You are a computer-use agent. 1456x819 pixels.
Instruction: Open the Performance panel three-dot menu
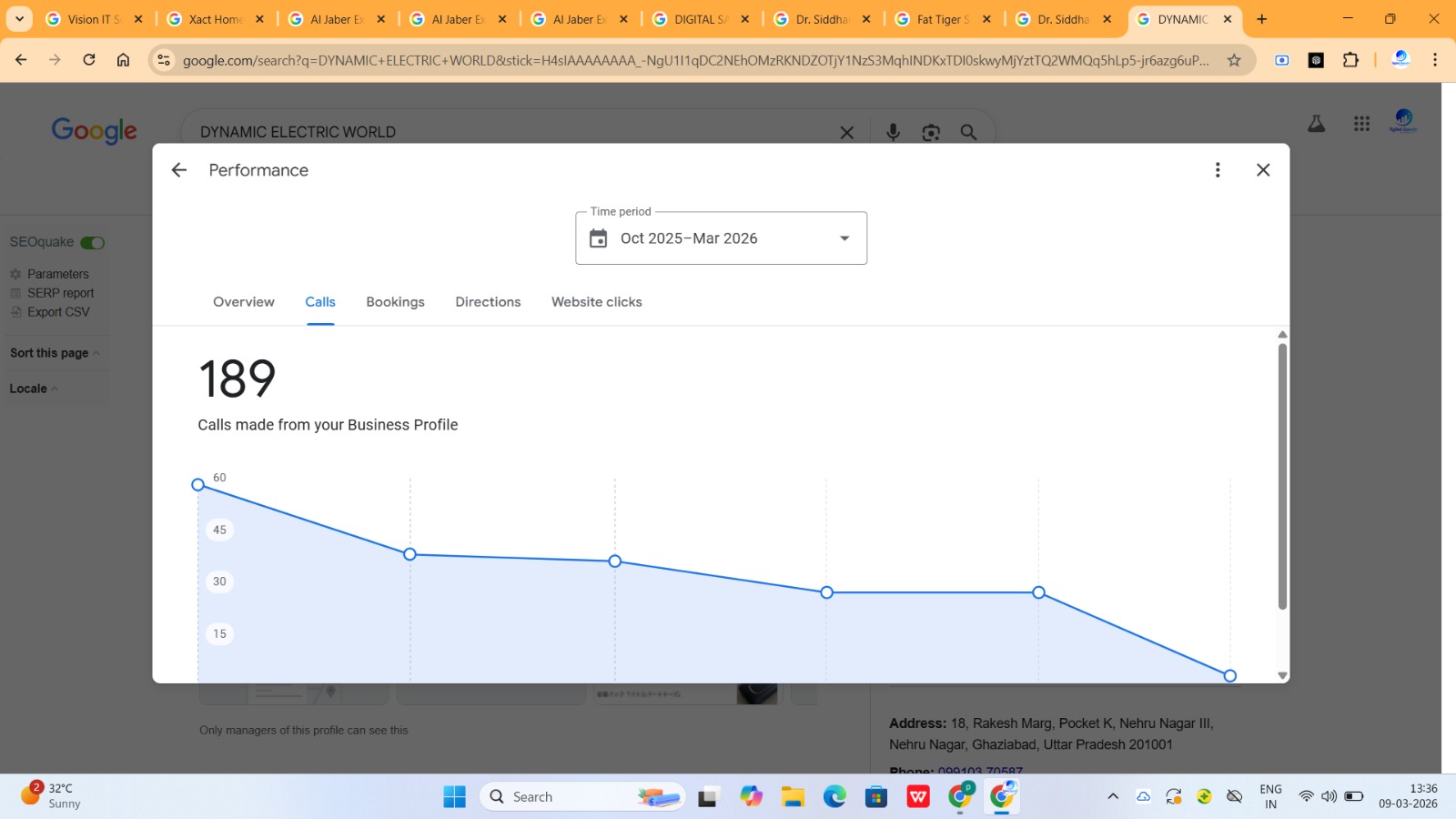tap(1218, 170)
